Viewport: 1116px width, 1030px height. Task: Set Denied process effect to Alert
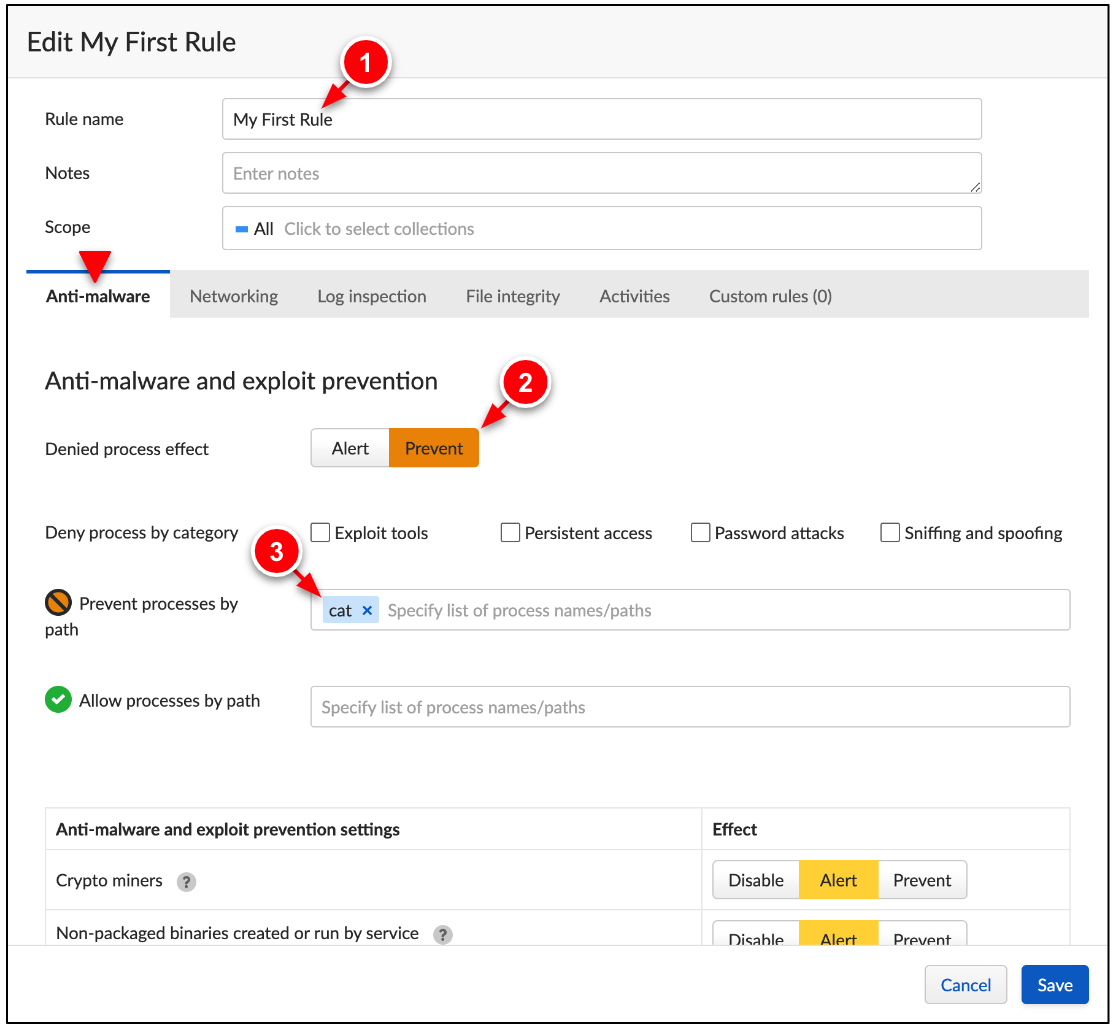350,448
